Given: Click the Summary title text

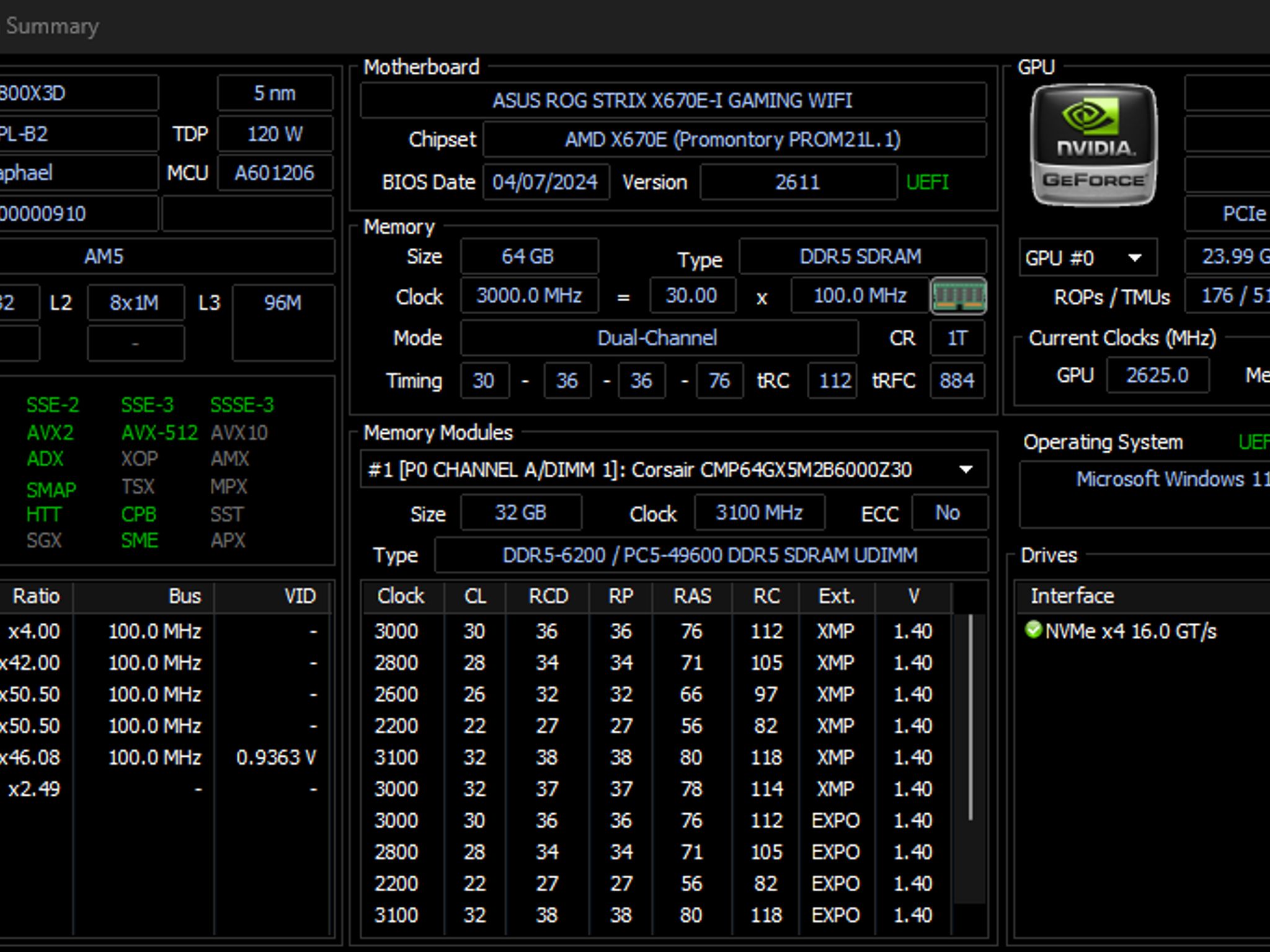Looking at the screenshot, I should 52,26.
